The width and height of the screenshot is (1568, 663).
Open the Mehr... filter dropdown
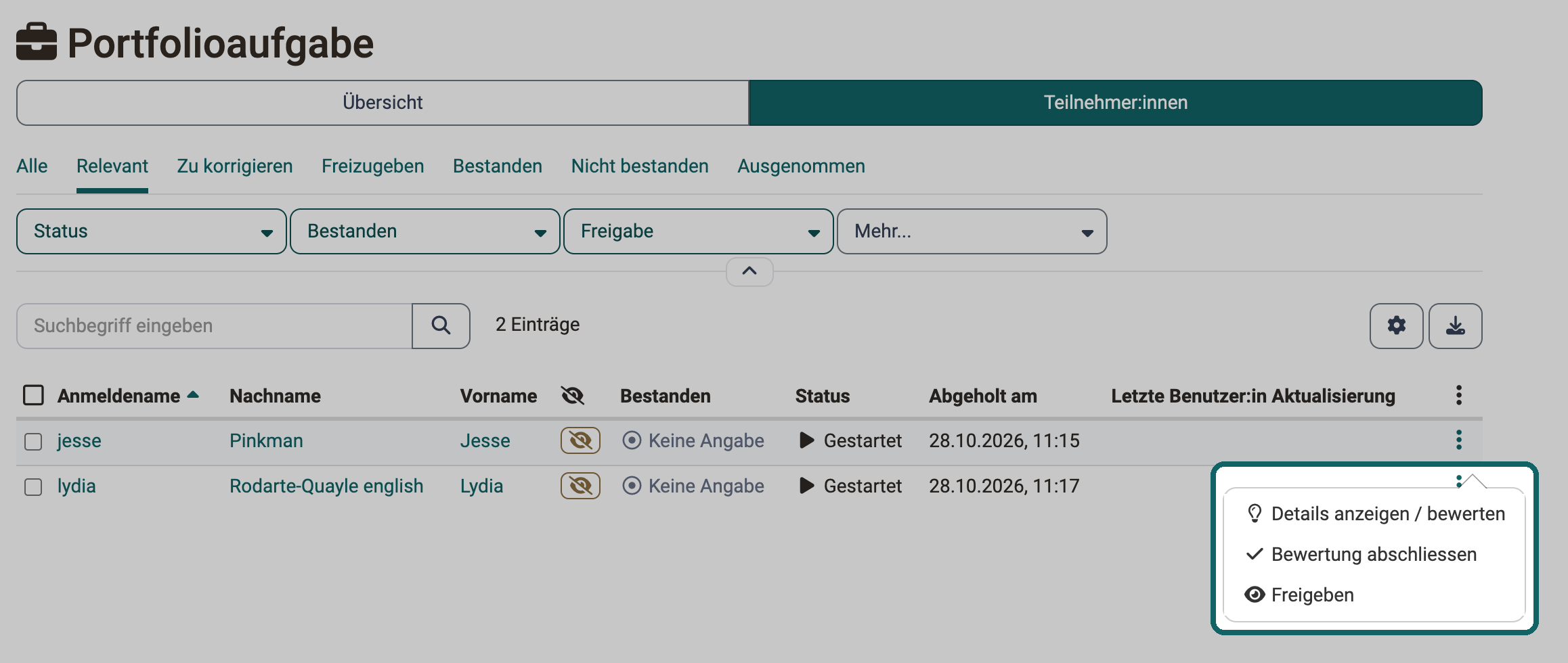tap(972, 231)
